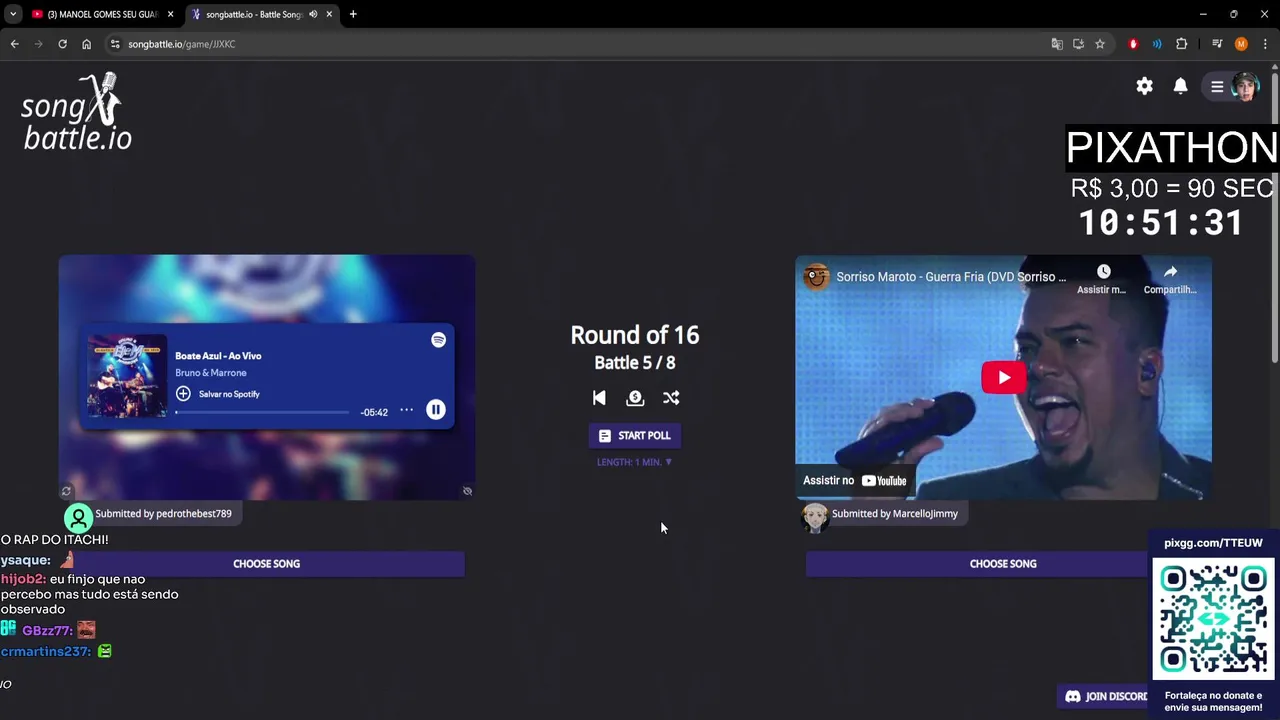
Task: Play the Sorriso Maroto YouTube video
Action: [1003, 377]
